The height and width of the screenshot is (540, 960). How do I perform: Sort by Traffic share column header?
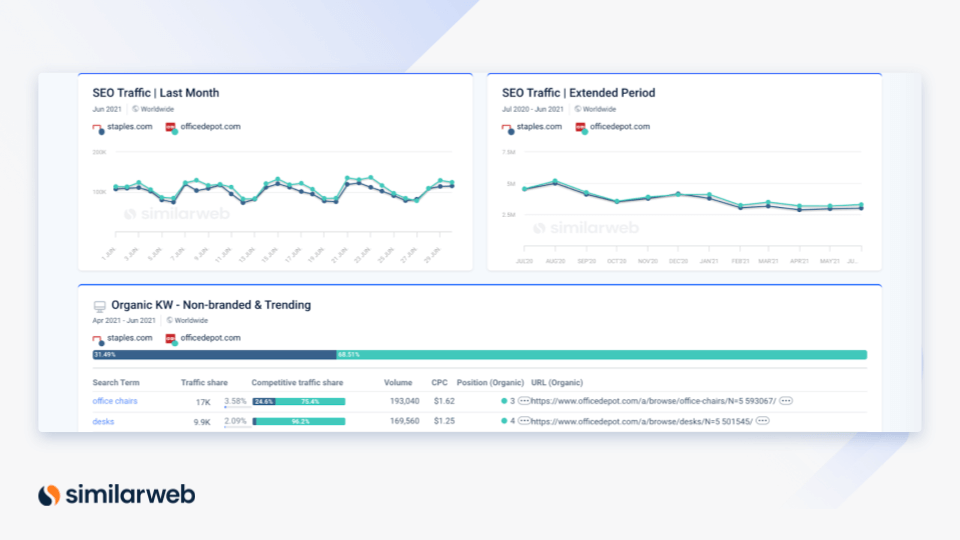pos(204,383)
